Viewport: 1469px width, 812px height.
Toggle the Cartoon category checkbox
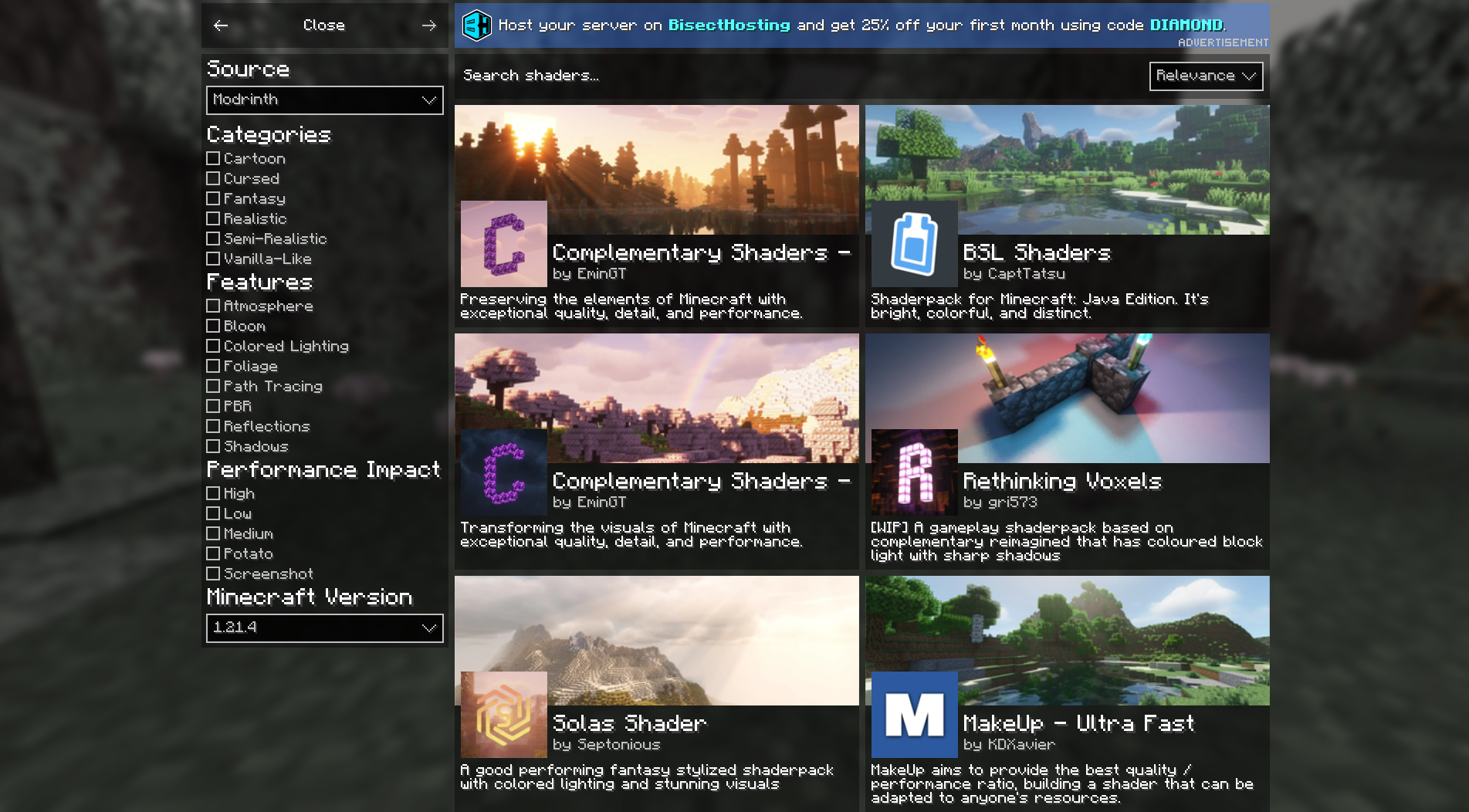coord(213,158)
